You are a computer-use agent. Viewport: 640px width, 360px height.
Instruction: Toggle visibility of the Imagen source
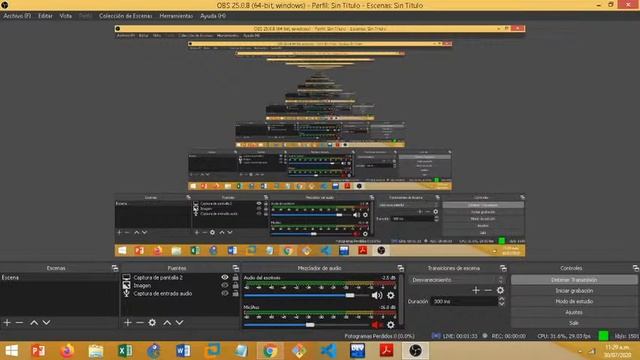coord(225,285)
